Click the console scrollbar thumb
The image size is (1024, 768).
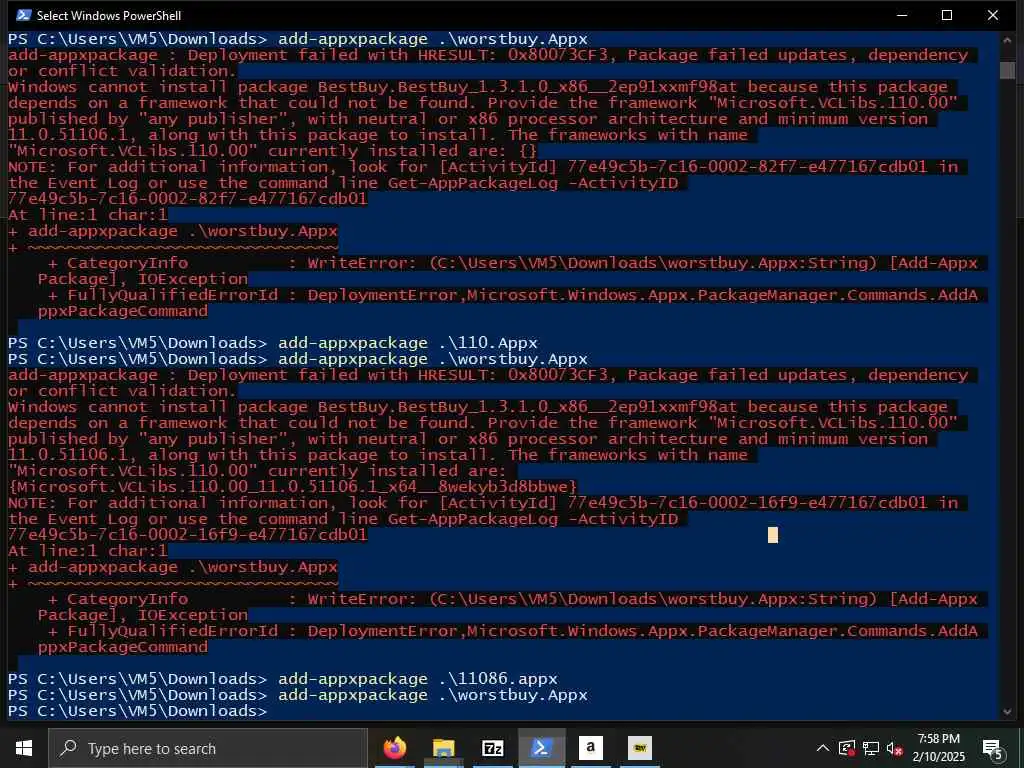[1007, 70]
